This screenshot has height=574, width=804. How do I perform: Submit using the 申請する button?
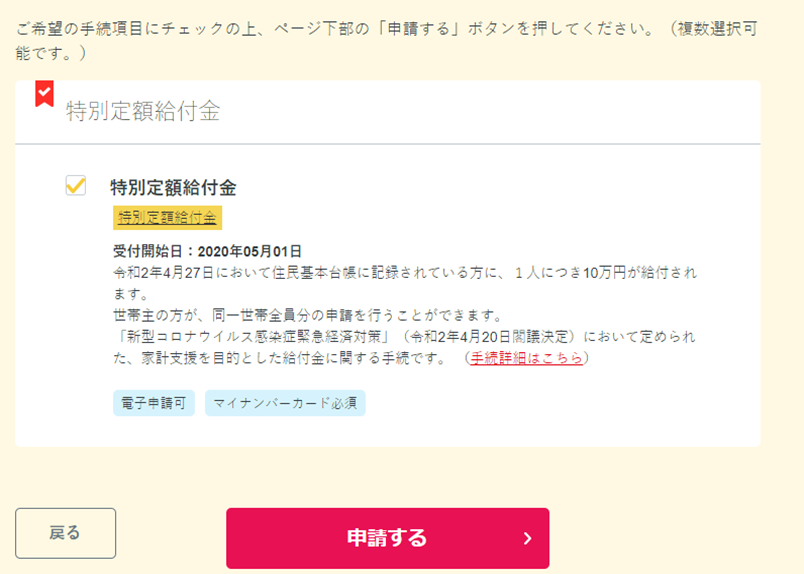(x=388, y=538)
